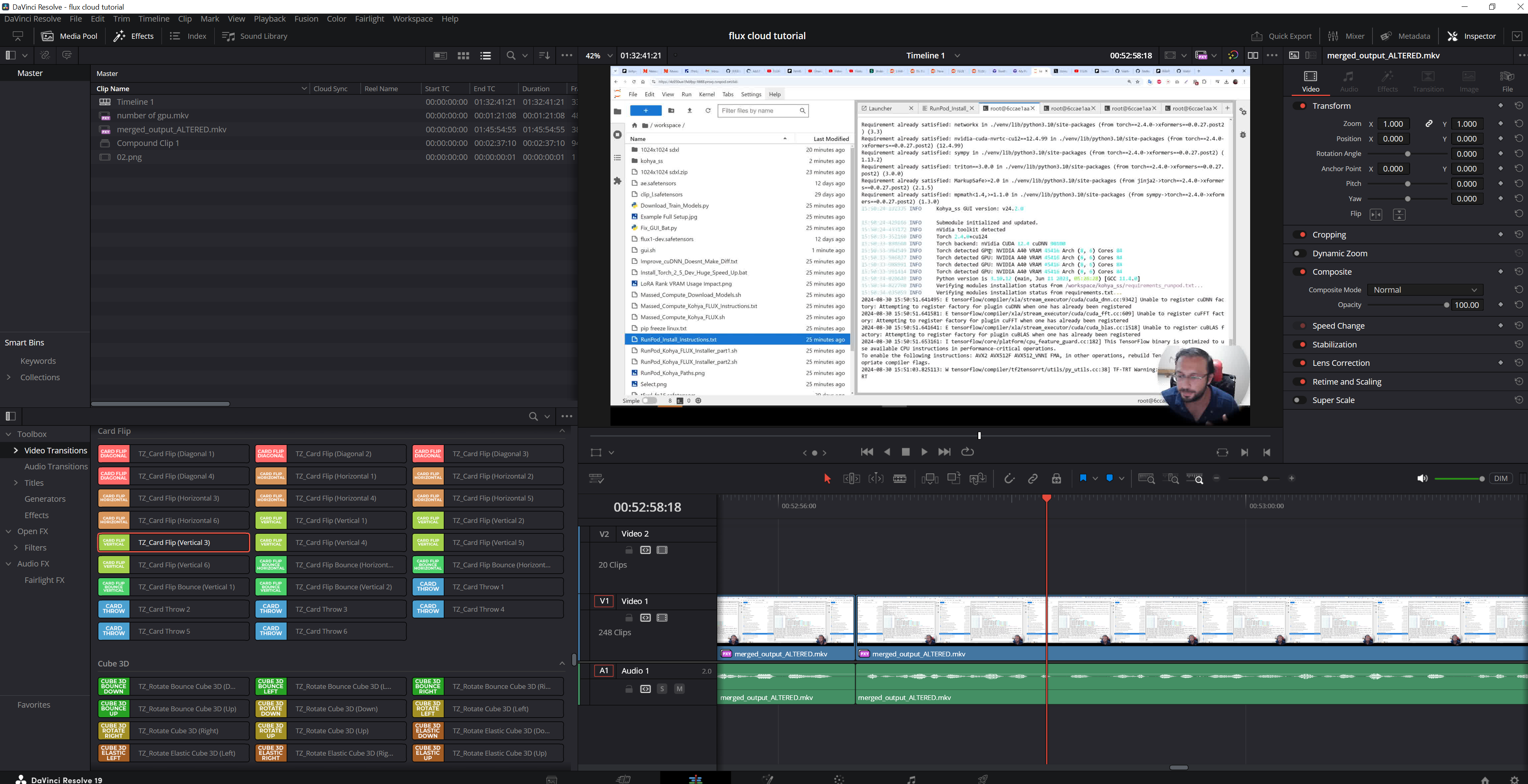Open the Sound Library panel
The width and height of the screenshot is (1528, 784).
(255, 36)
